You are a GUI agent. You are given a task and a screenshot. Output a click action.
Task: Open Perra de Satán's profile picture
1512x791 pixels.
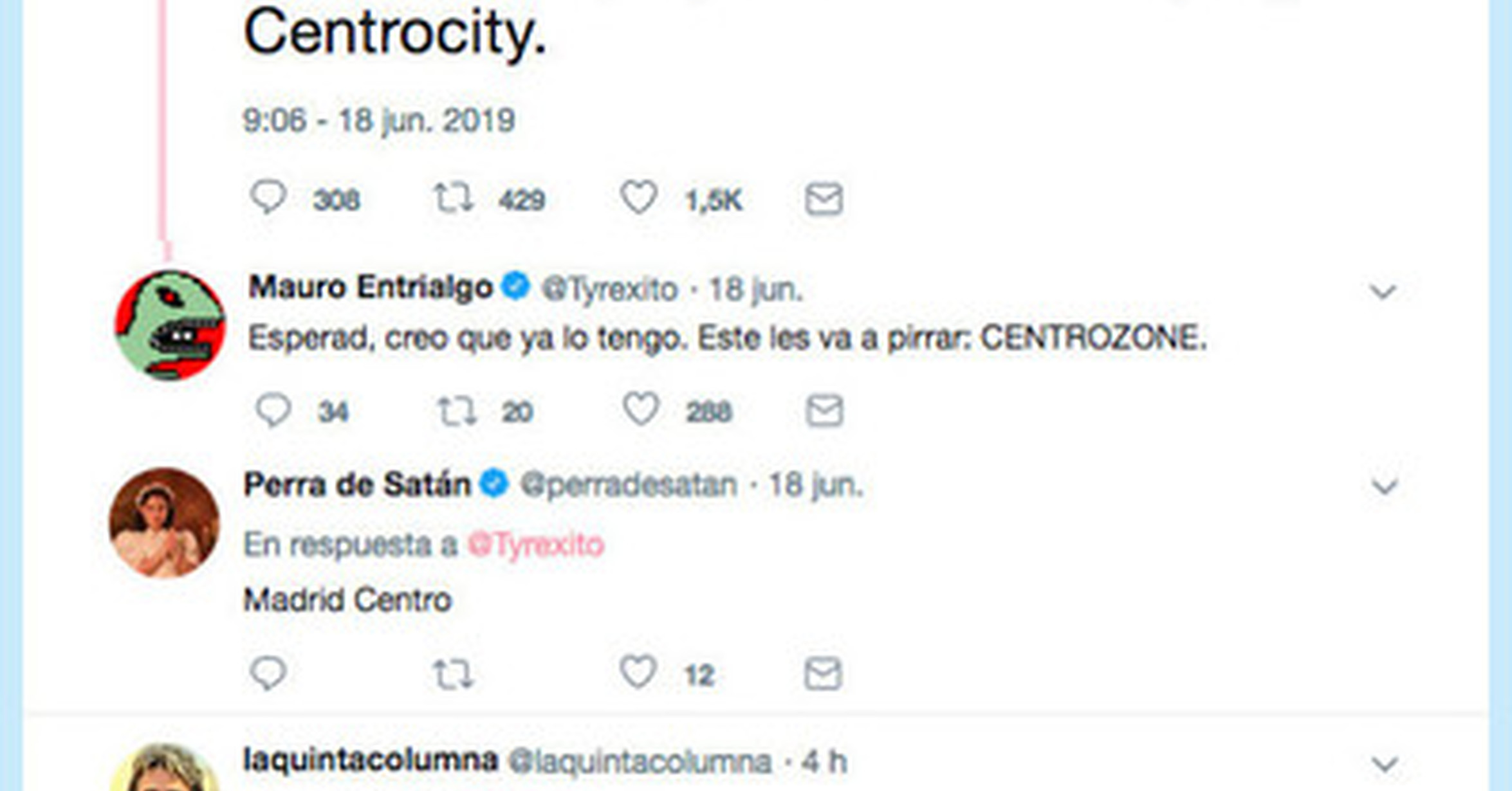pyautogui.click(x=164, y=523)
